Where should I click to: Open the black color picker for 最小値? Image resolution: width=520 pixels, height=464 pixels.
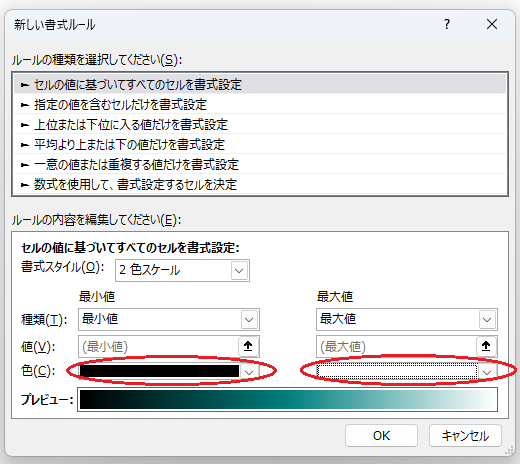point(169,371)
